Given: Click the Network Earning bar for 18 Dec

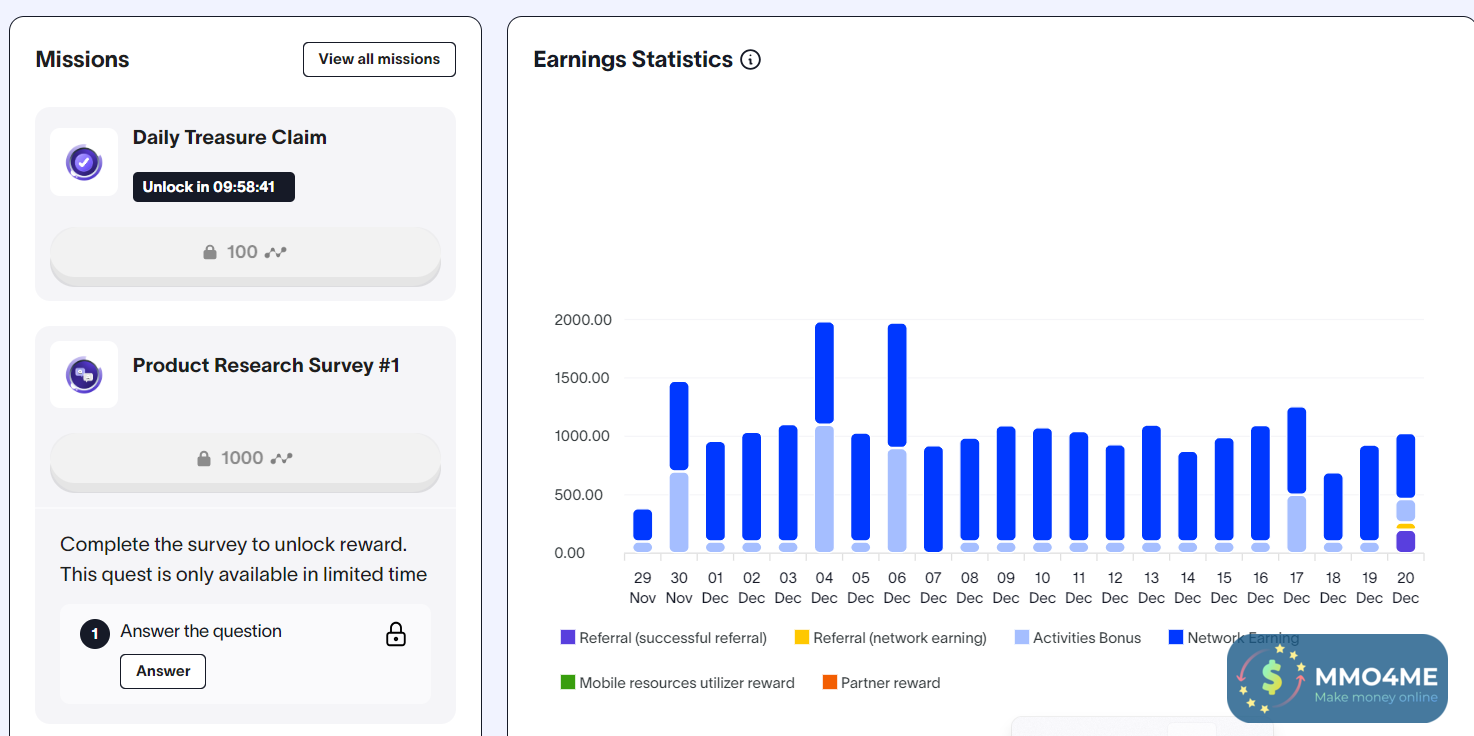Looking at the screenshot, I should point(1333,507).
